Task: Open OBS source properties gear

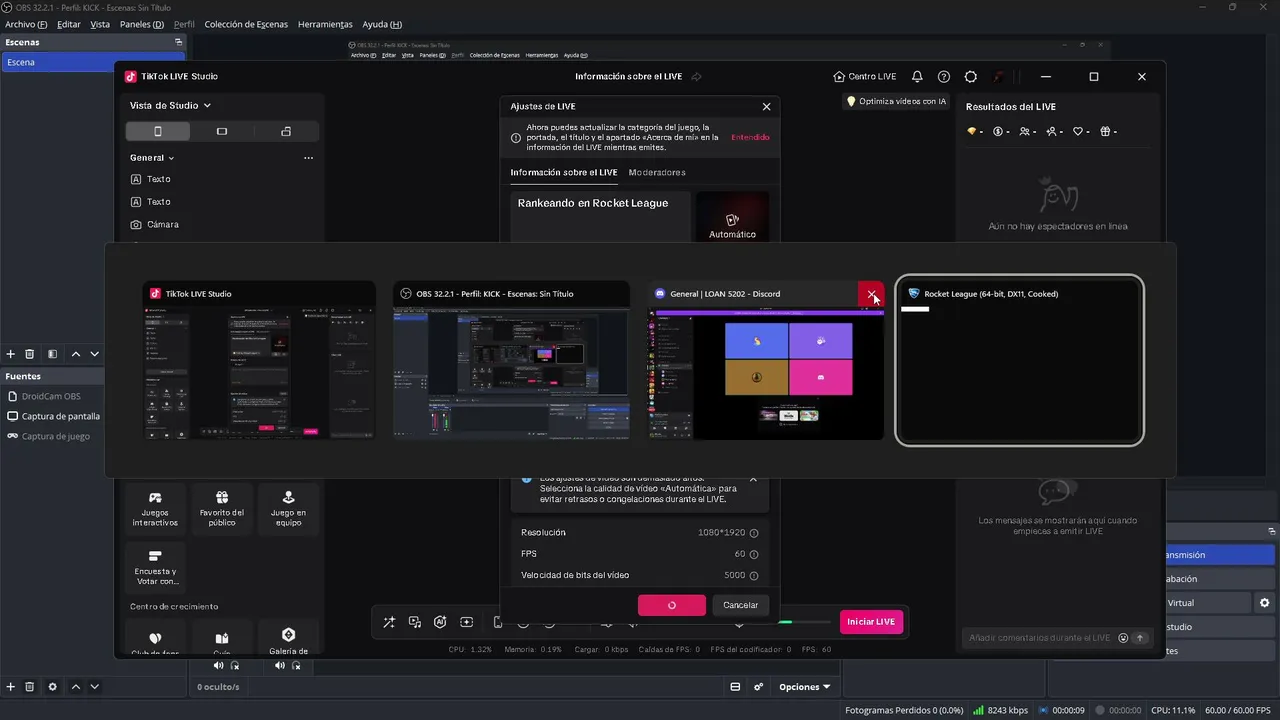Action: [53, 687]
